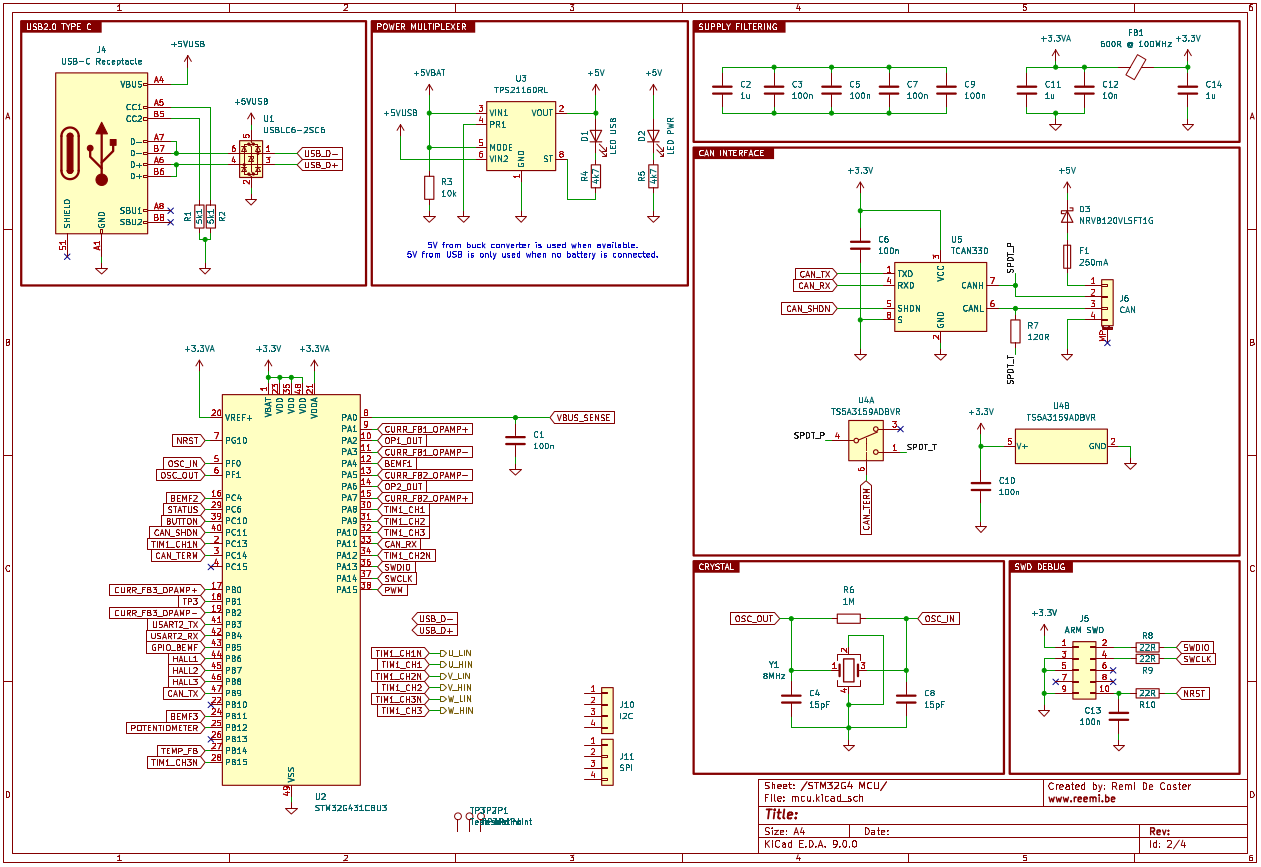Image resolution: width=1261 pixels, height=867 pixels.
Task: Select resistor R6 1M in crystal block
Action: pos(848,619)
